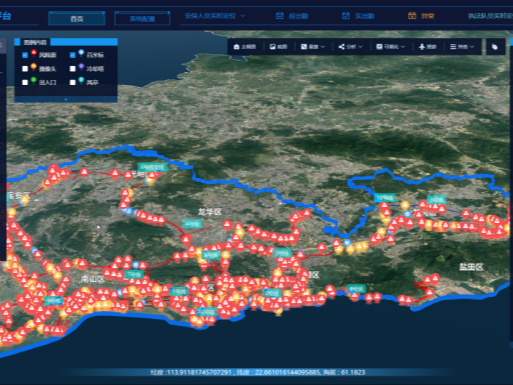Open the 其他 list menu dropdown
Viewport: 513px width, 385px height.
pyautogui.click(x=462, y=47)
